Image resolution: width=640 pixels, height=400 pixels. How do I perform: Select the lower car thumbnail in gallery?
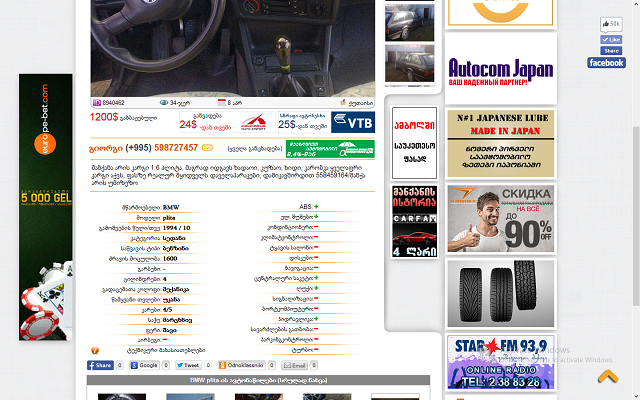(409, 64)
